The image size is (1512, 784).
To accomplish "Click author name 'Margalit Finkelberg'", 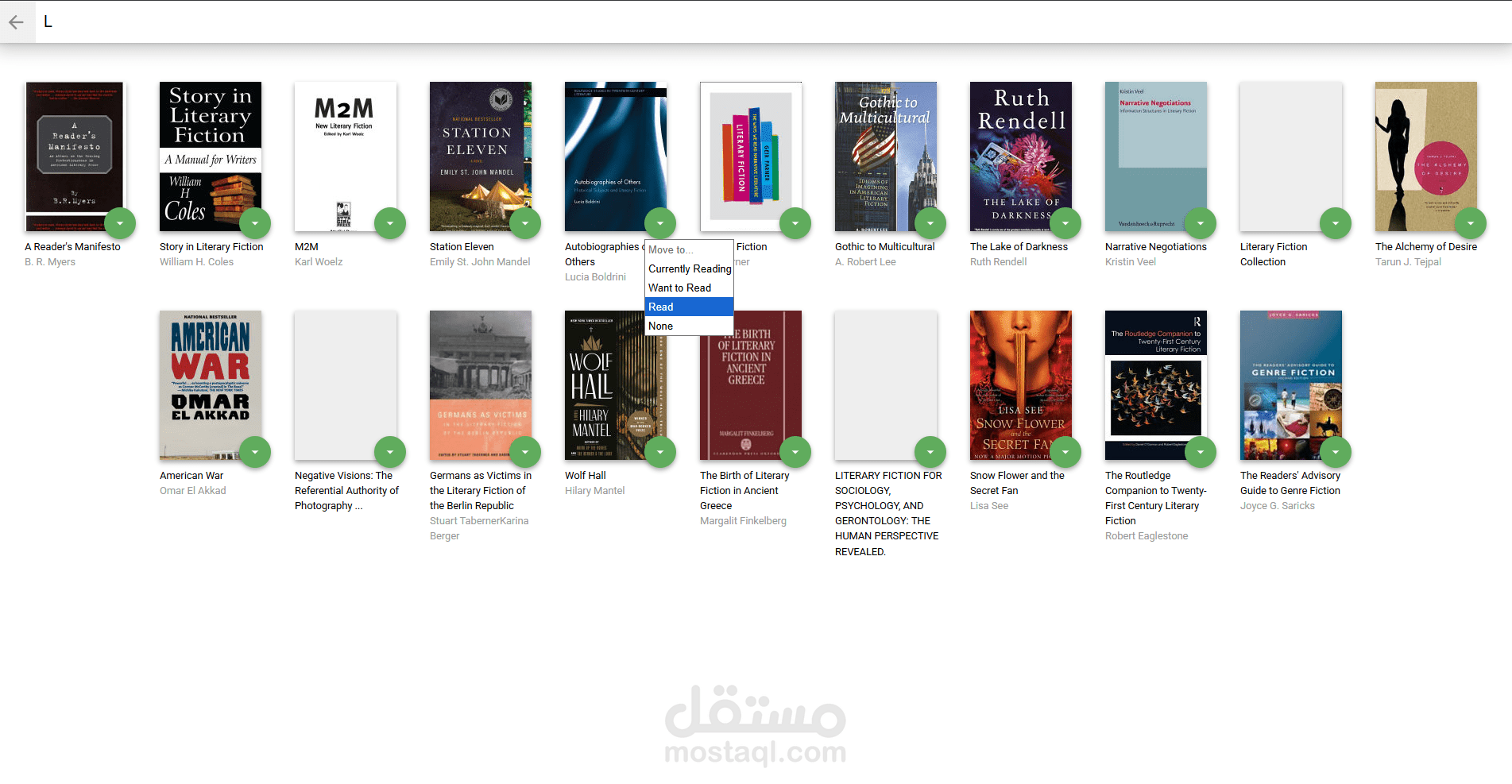I will click(743, 521).
